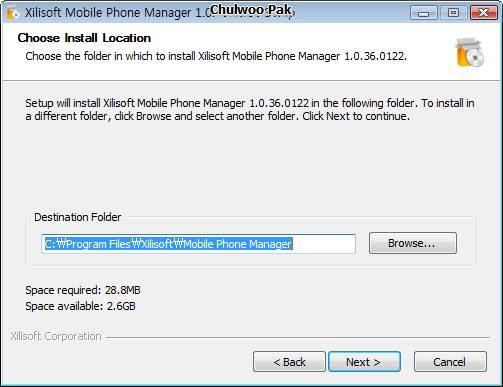
Task: Click the Chulwoo Pak overlay text
Action: pyautogui.click(x=251, y=10)
